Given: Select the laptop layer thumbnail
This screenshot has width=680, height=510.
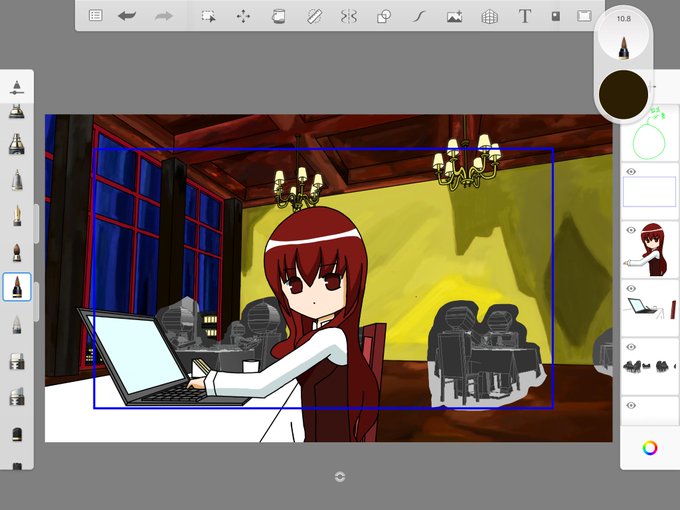Looking at the screenshot, I should click(649, 308).
